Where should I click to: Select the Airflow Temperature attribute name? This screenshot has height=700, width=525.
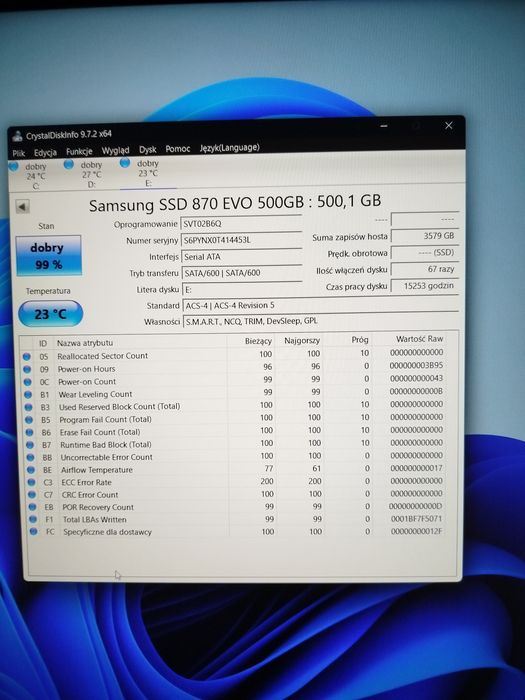point(97,470)
